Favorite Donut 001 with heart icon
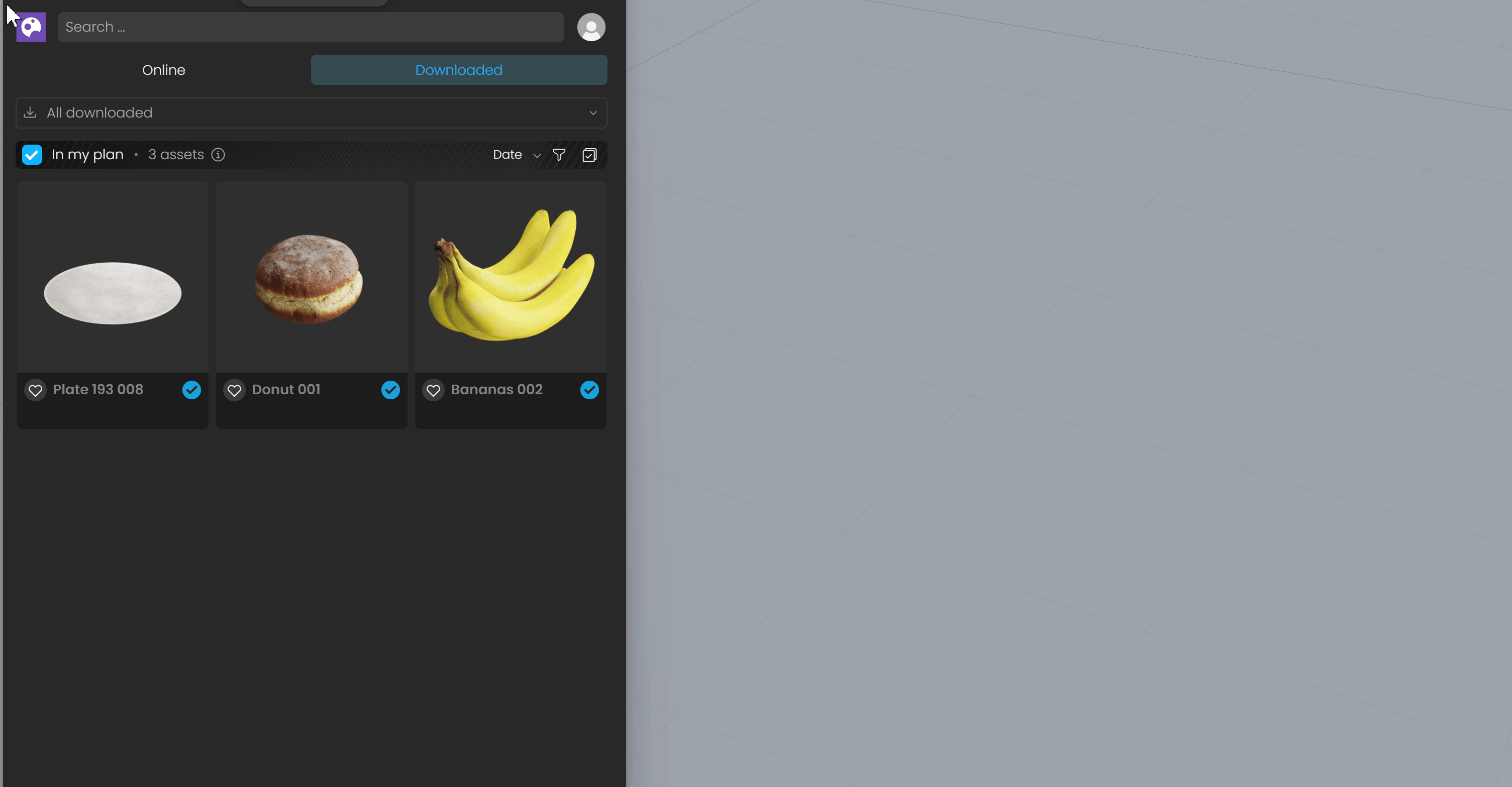The height and width of the screenshot is (787, 1512). click(x=235, y=390)
